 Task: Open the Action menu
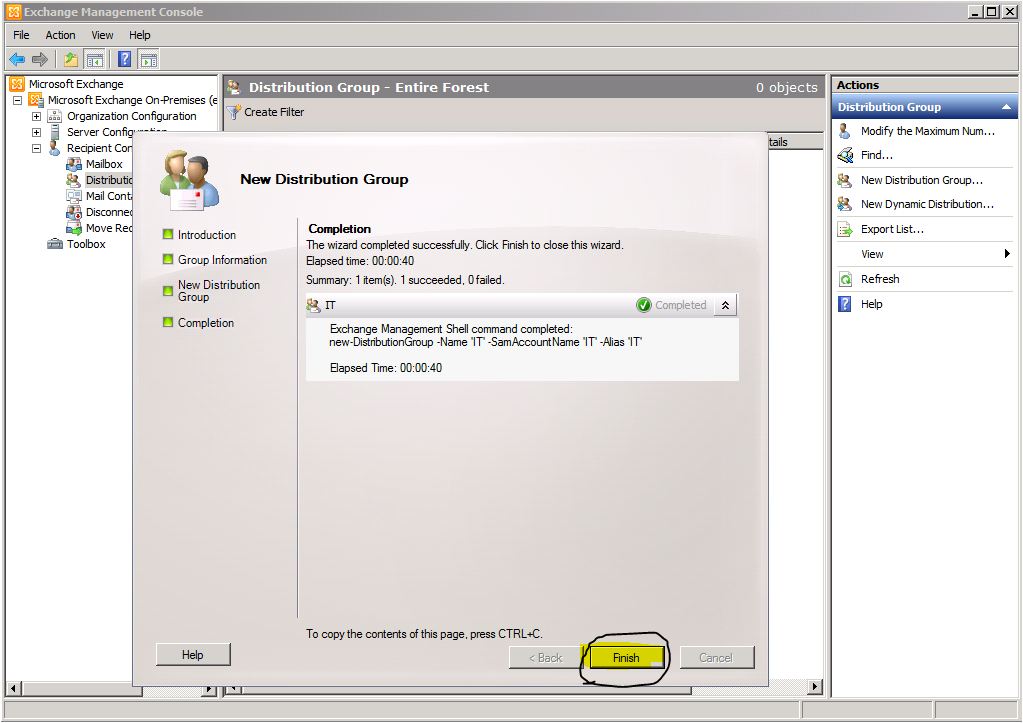60,35
